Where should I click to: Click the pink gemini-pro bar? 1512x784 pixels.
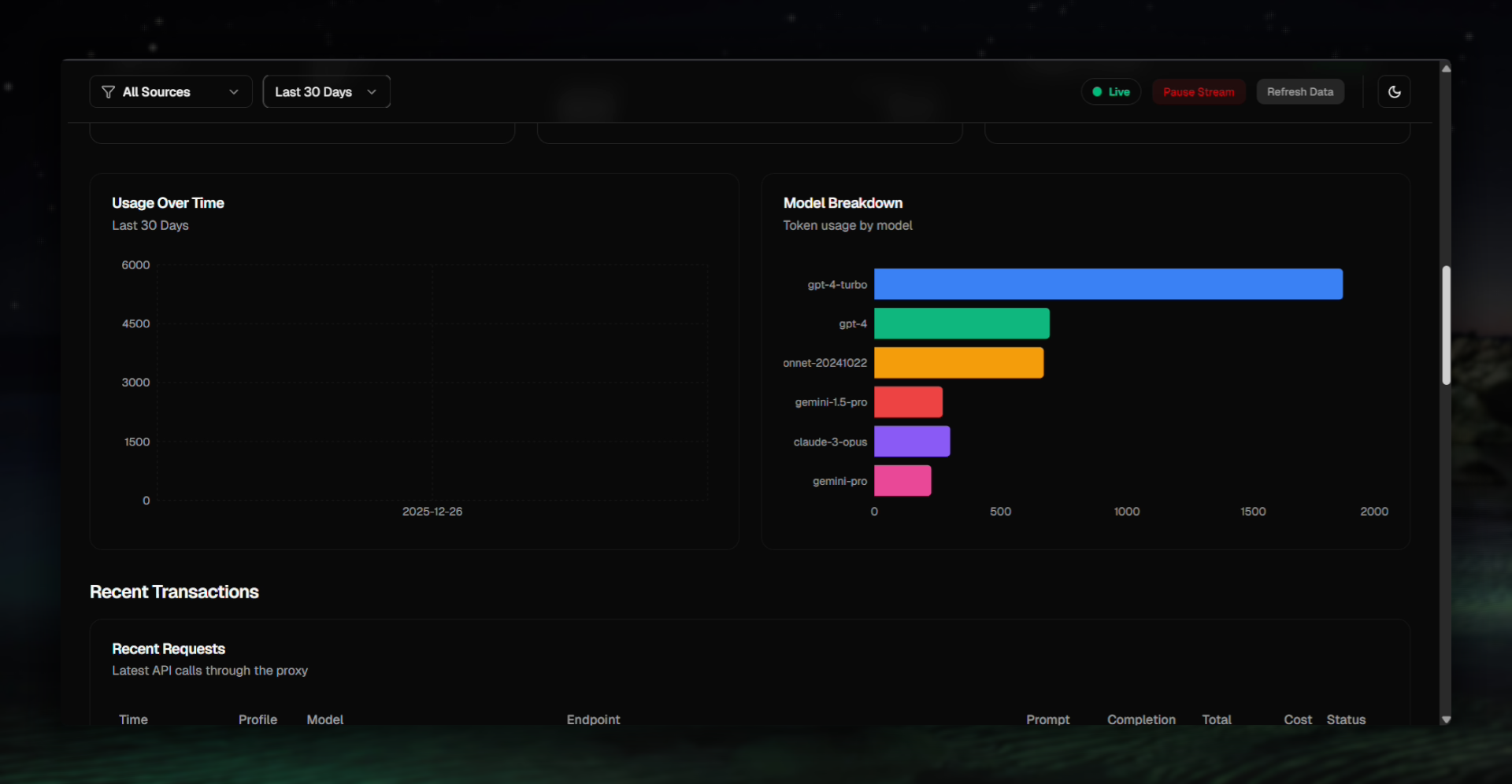coord(902,481)
